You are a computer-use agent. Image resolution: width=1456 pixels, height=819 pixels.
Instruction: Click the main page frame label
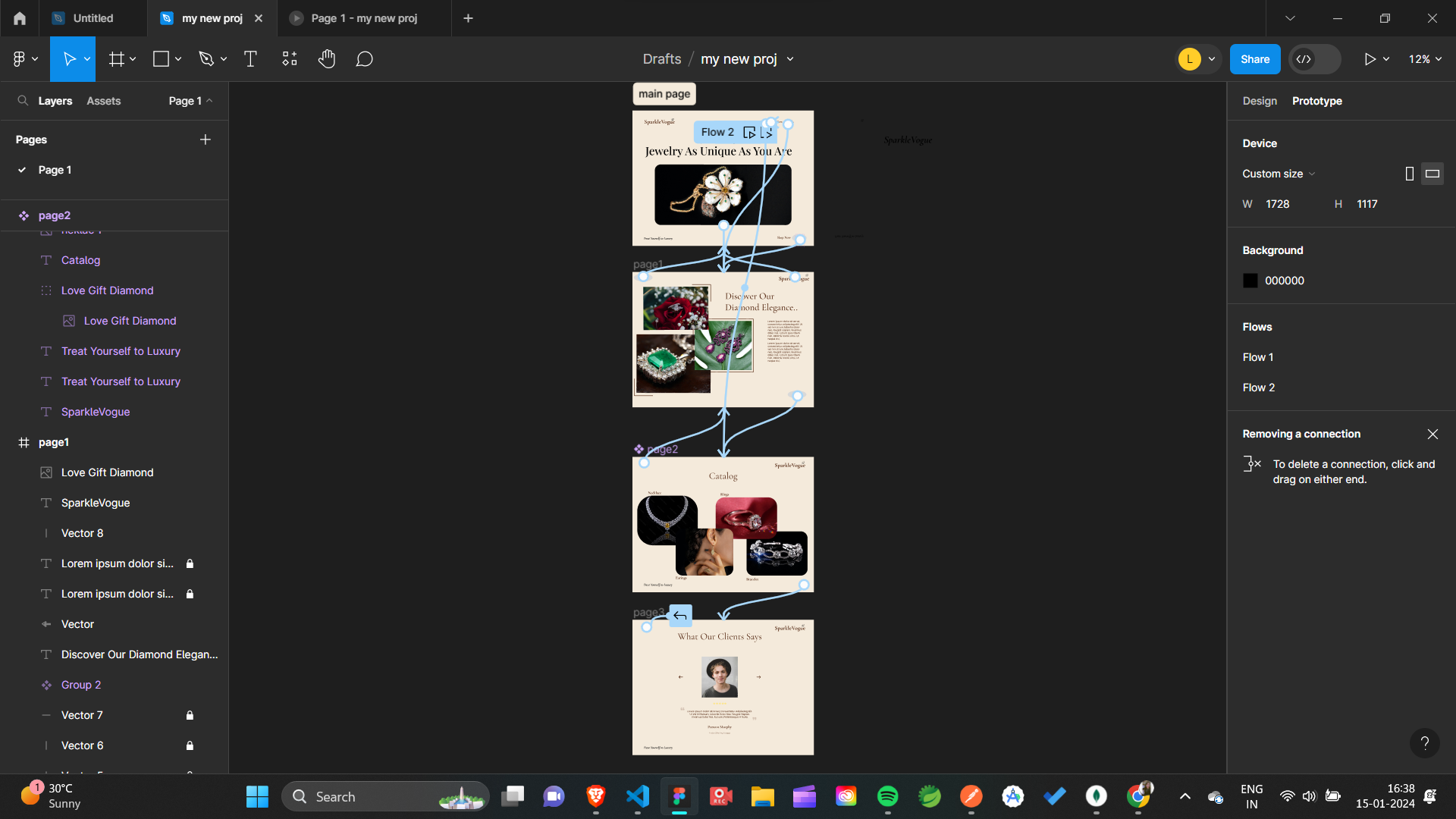pyautogui.click(x=664, y=94)
